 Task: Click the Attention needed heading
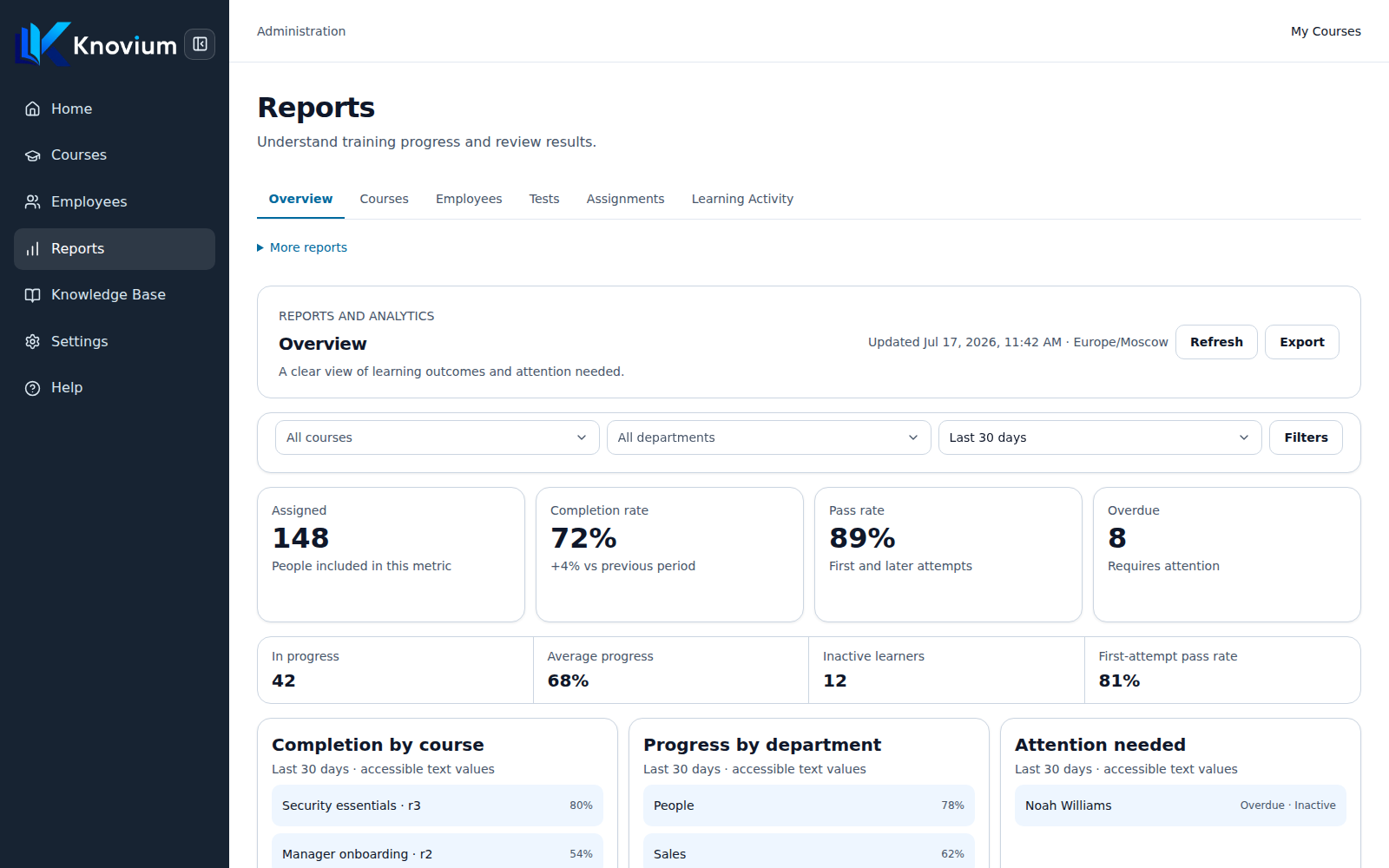[x=1100, y=745]
